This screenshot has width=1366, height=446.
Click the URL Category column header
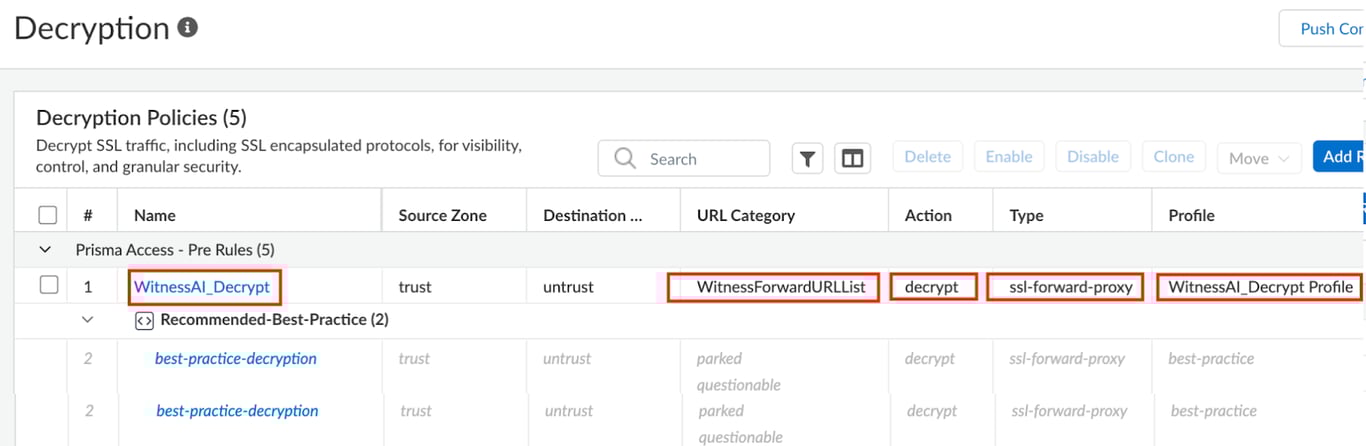tap(746, 215)
